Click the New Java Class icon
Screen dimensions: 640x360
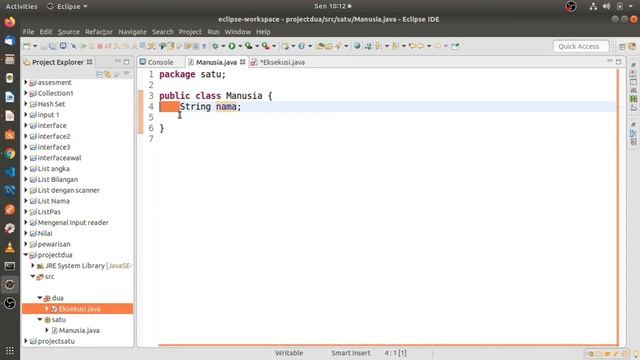click(302, 46)
